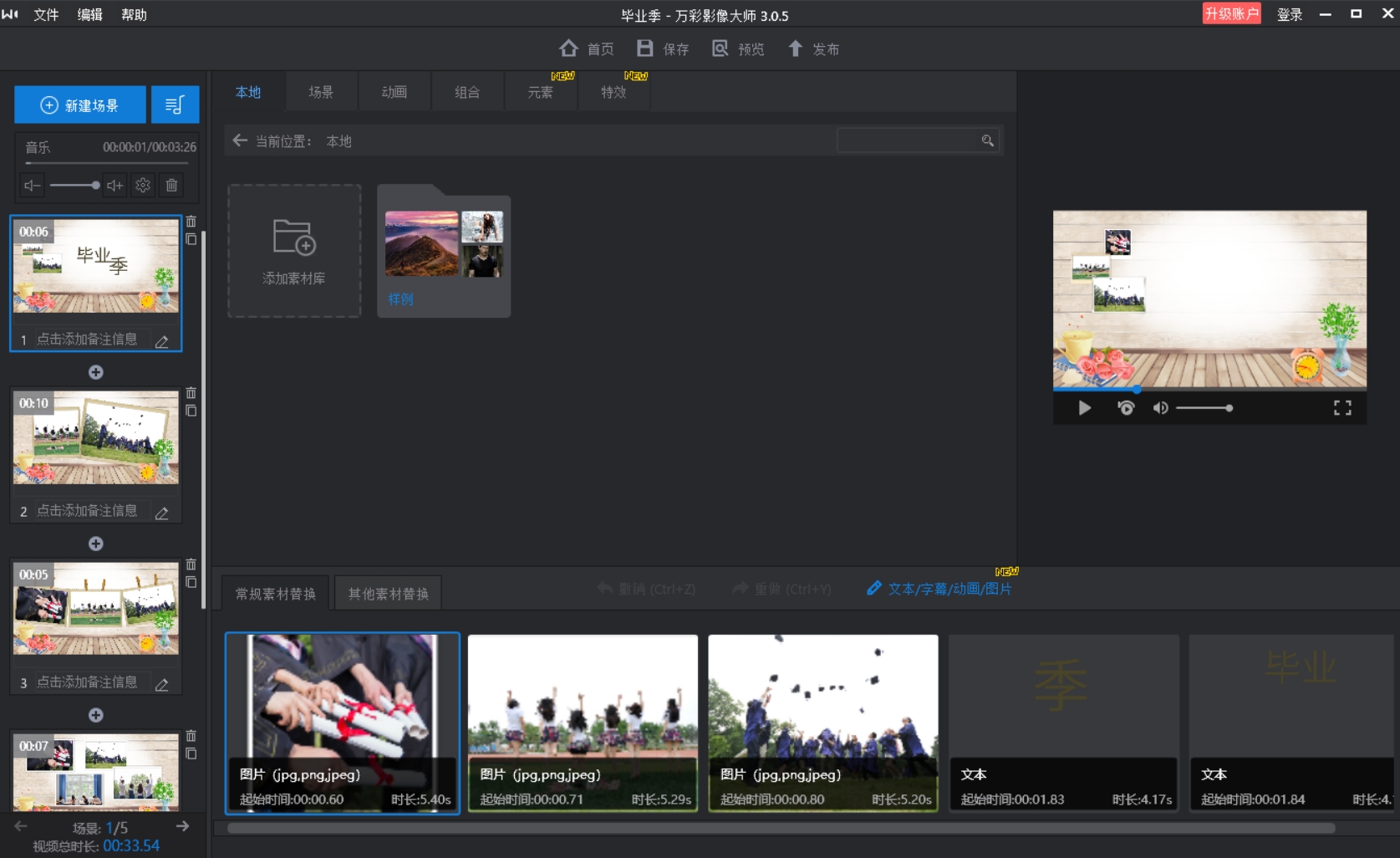Add scene after scene 1 plus icon
Image resolution: width=1400 pixels, height=858 pixels.
point(96,372)
